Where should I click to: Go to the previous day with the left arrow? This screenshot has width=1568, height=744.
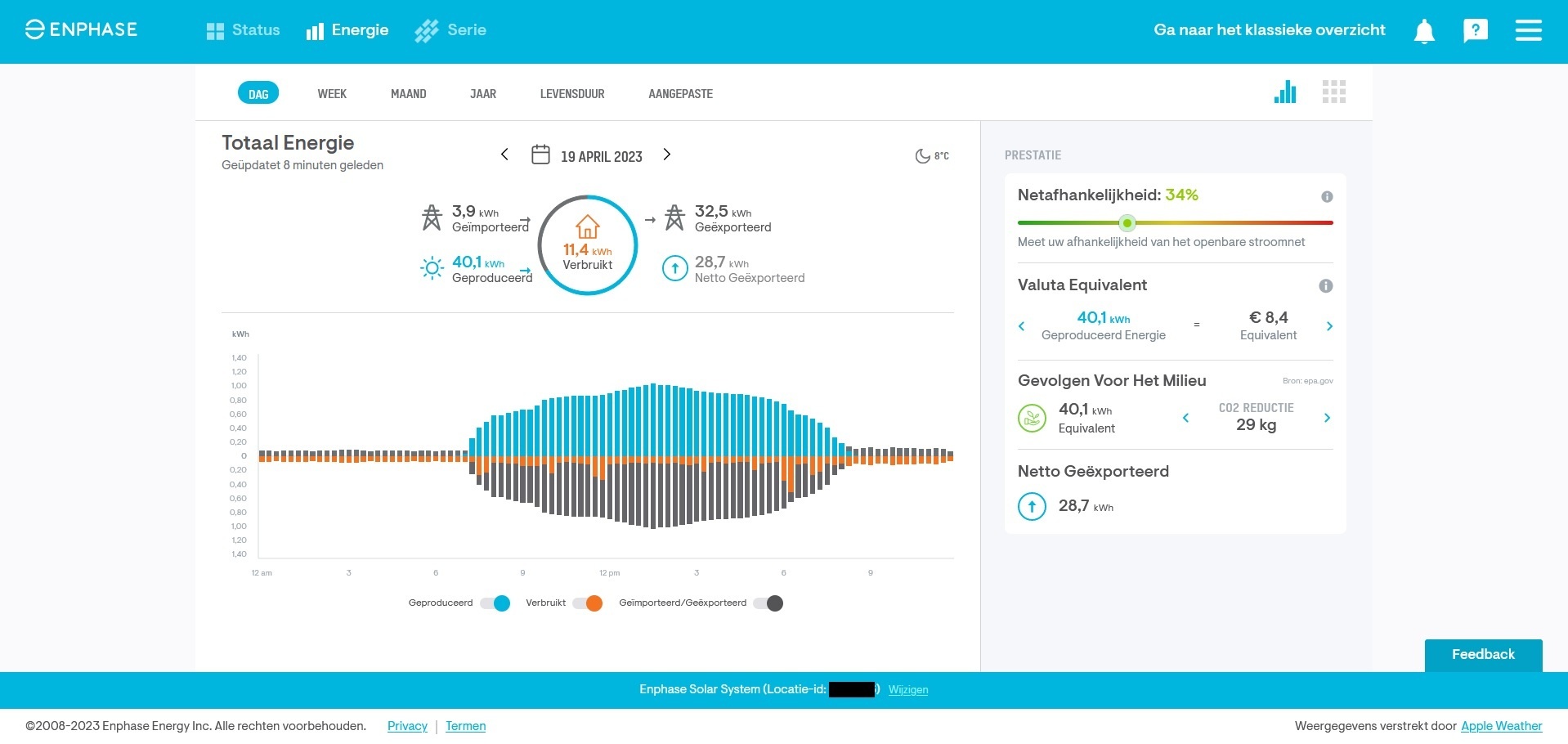(504, 155)
